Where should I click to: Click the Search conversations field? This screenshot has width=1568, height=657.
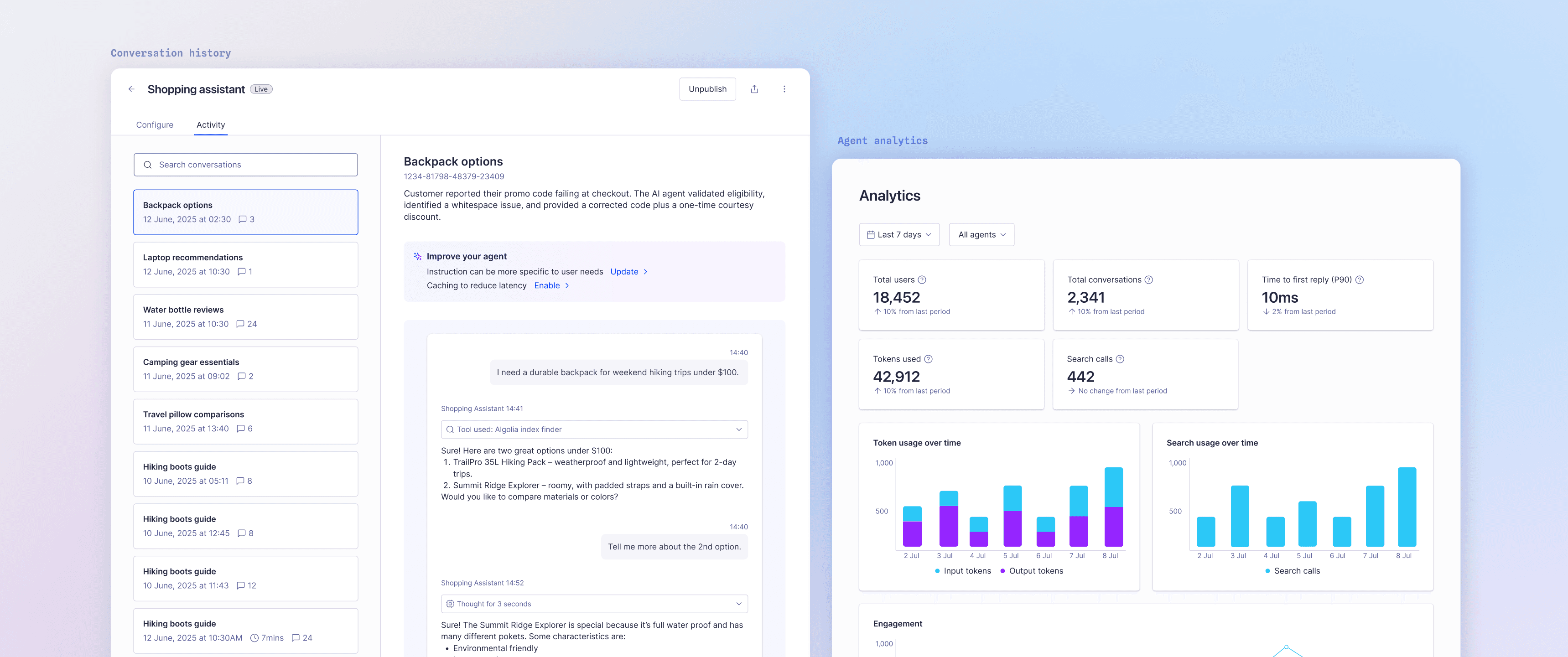pos(246,165)
